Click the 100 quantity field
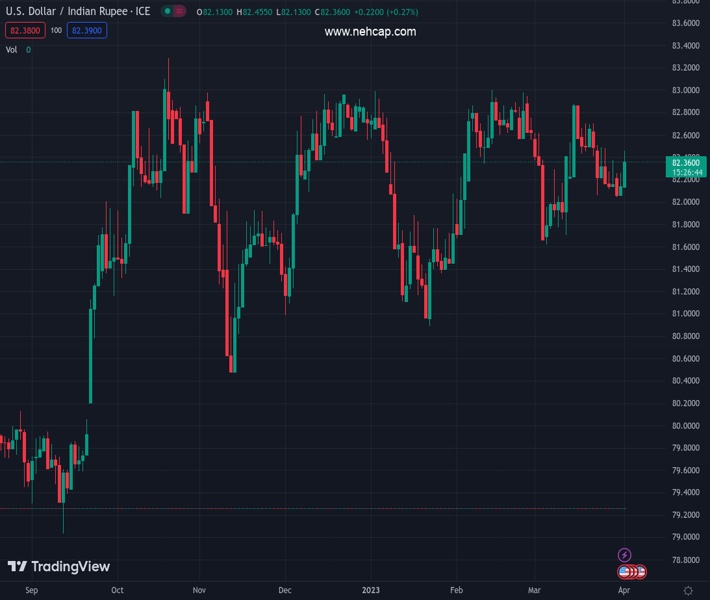Viewport: 710px width, 600px height. [x=56, y=31]
